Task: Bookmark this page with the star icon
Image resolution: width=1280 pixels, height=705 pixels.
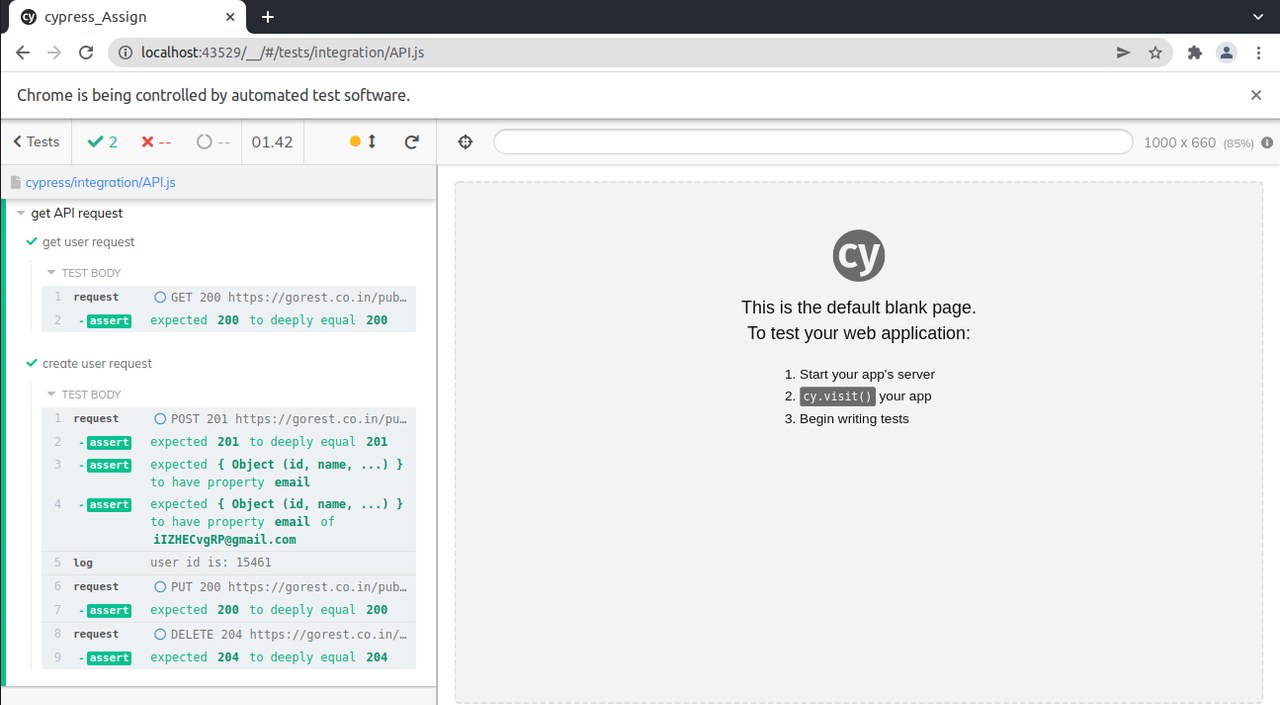Action: pyautogui.click(x=1155, y=52)
